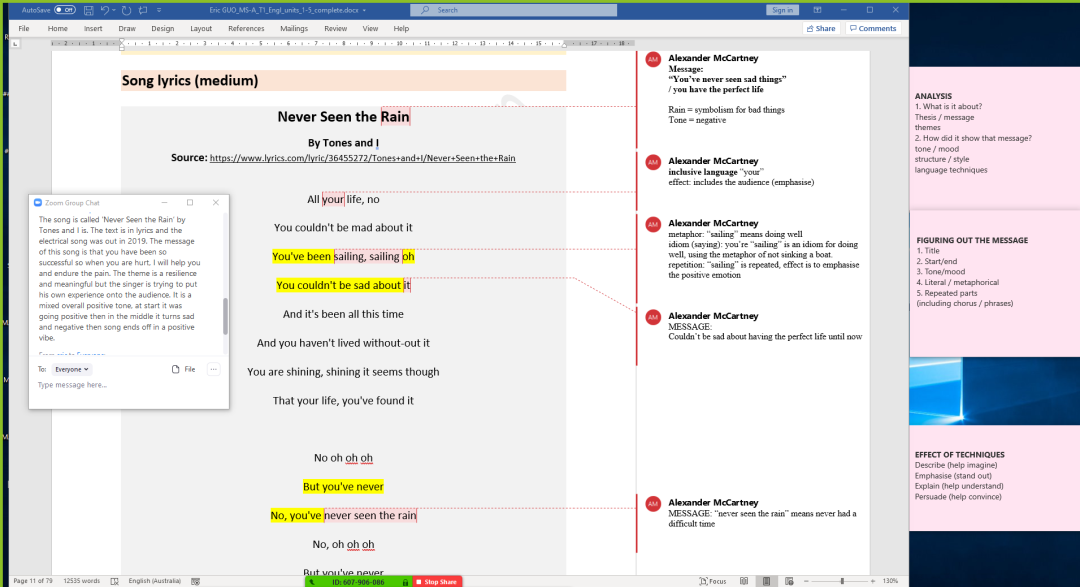
Task: Click the Save icon in title bar
Action: tap(88, 10)
